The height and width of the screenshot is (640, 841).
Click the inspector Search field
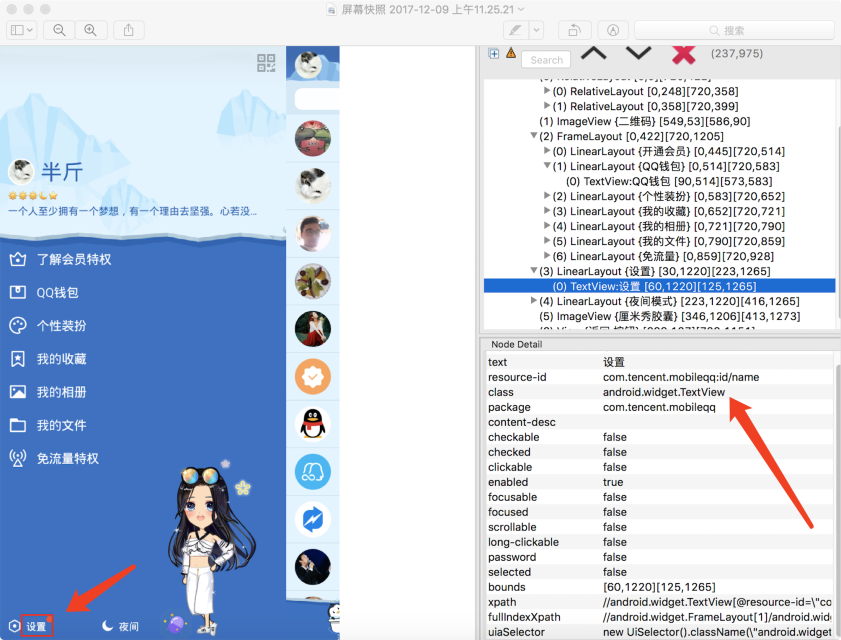tap(546, 60)
